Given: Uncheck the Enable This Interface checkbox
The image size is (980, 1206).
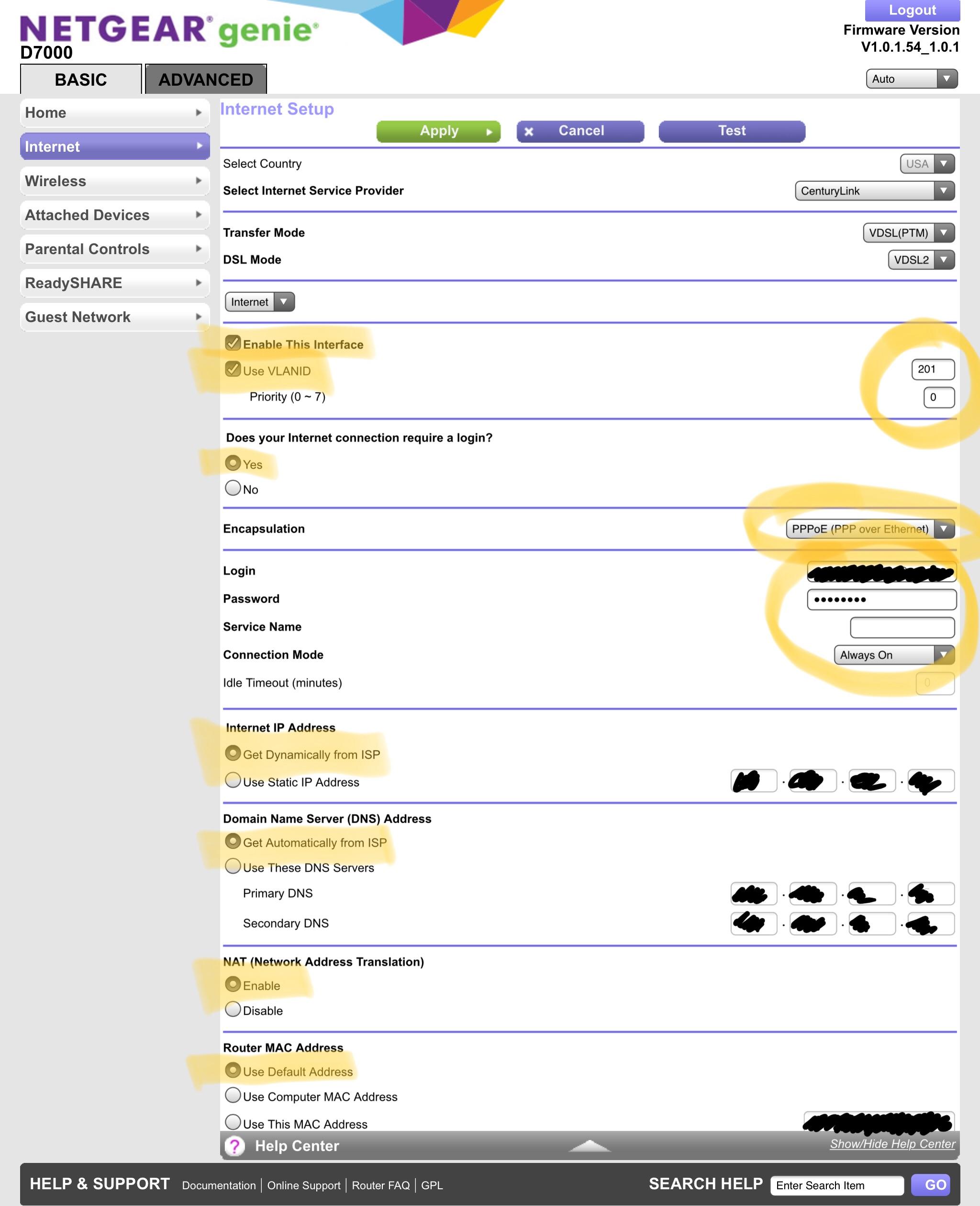Looking at the screenshot, I should 233,343.
